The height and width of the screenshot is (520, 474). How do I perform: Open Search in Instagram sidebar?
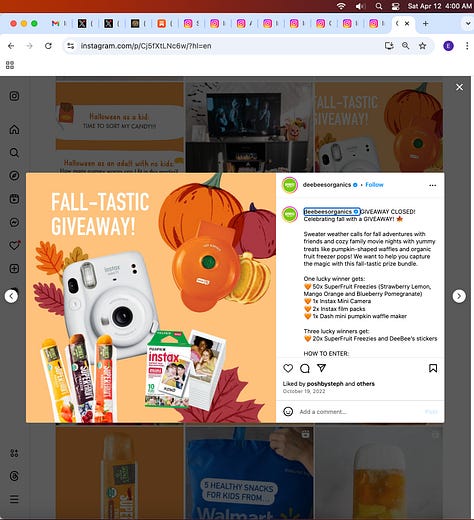click(14, 153)
